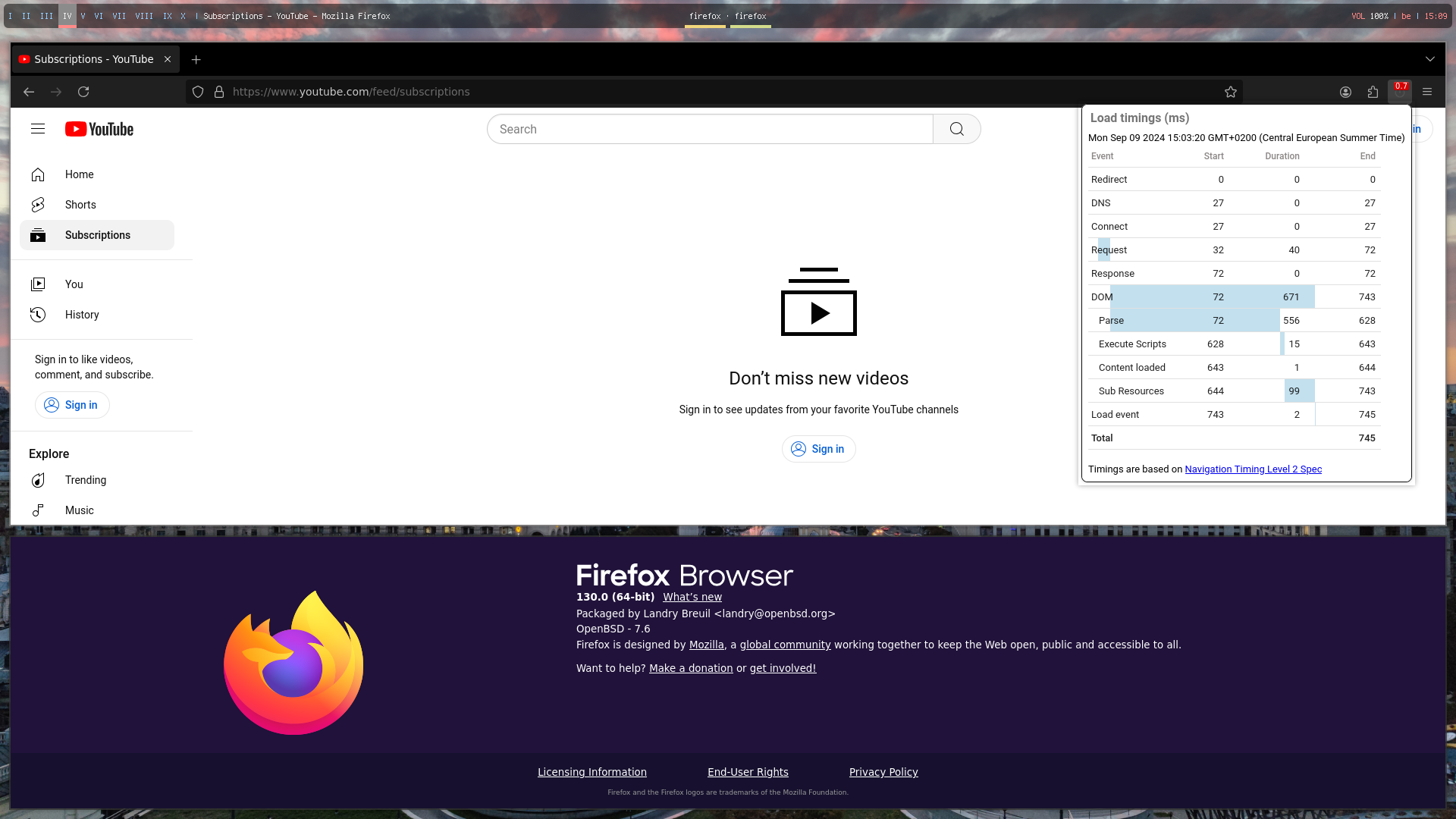Click the Content loaded row label
Screen dimensions: 1456x819
pos(1131,368)
